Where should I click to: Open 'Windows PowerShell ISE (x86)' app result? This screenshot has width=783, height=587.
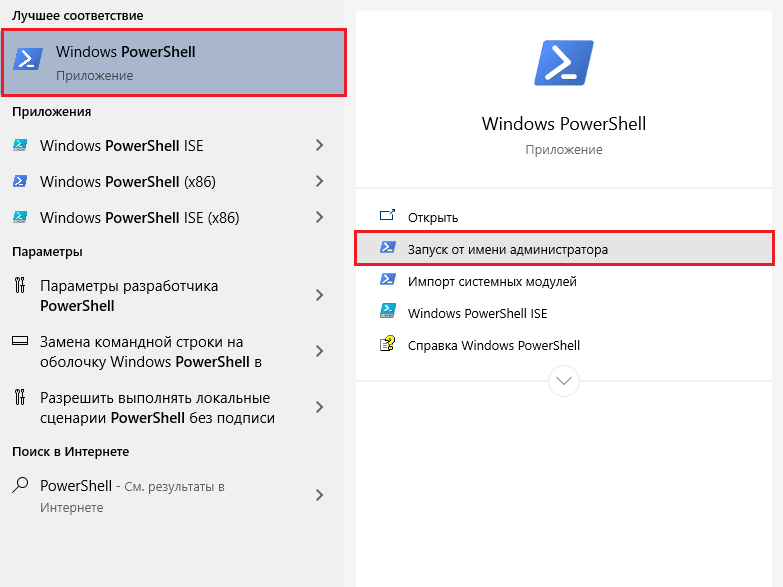[x=172, y=217]
